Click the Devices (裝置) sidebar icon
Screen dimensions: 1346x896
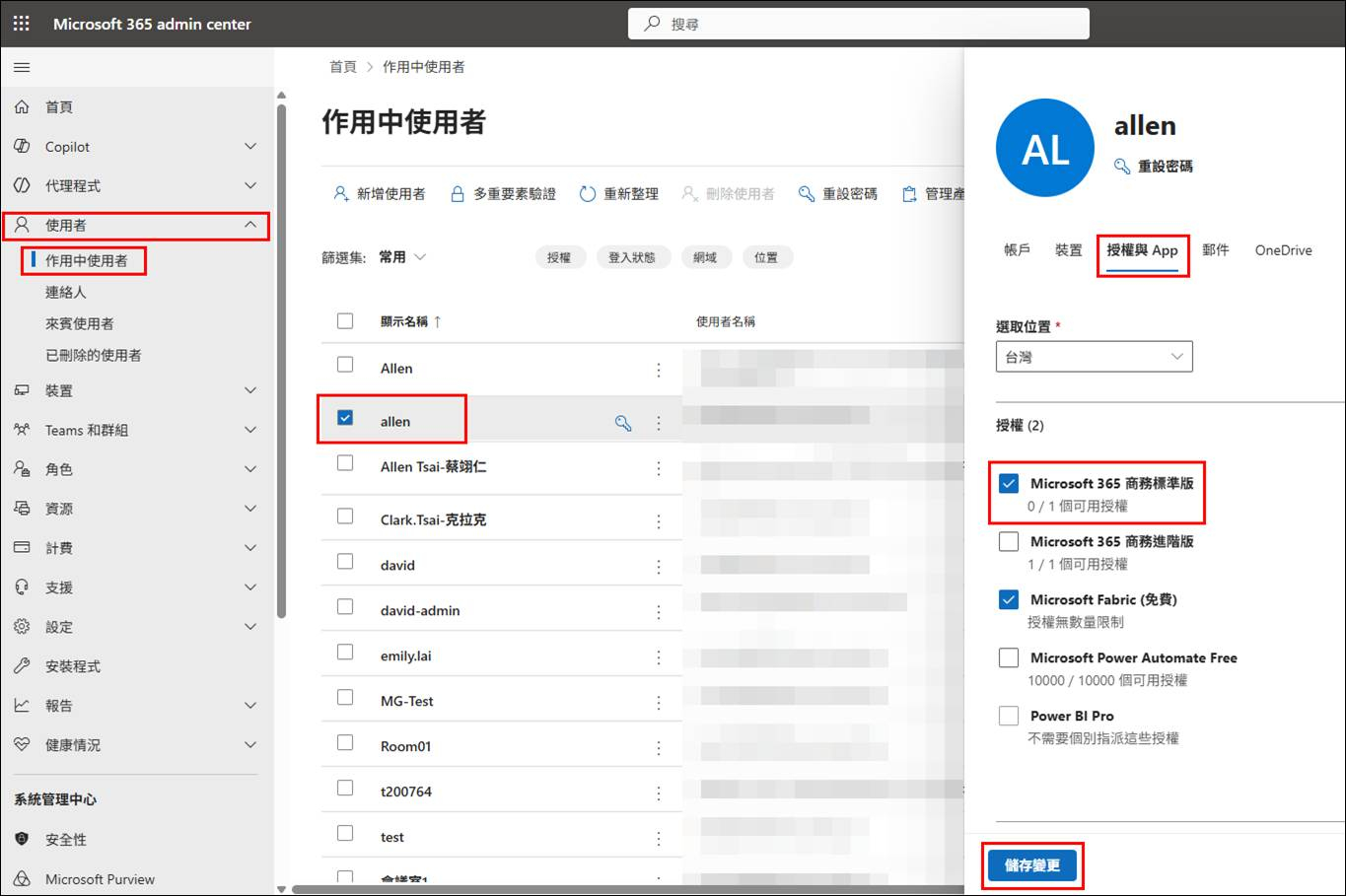coord(22,390)
